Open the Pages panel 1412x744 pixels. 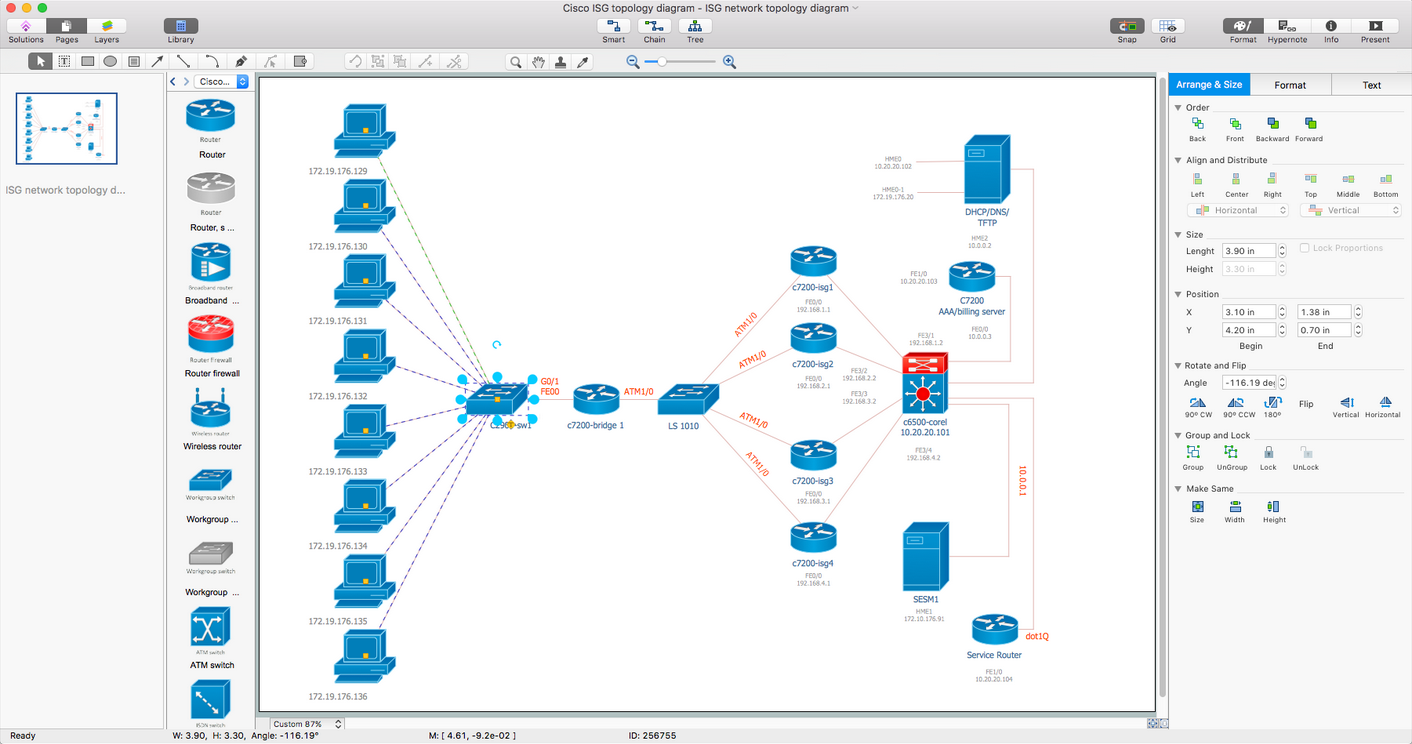click(x=66, y=26)
